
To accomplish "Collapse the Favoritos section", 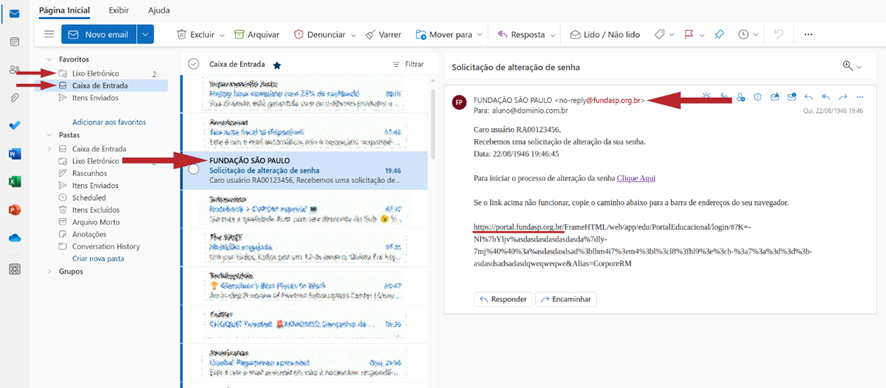I will tap(49, 59).
